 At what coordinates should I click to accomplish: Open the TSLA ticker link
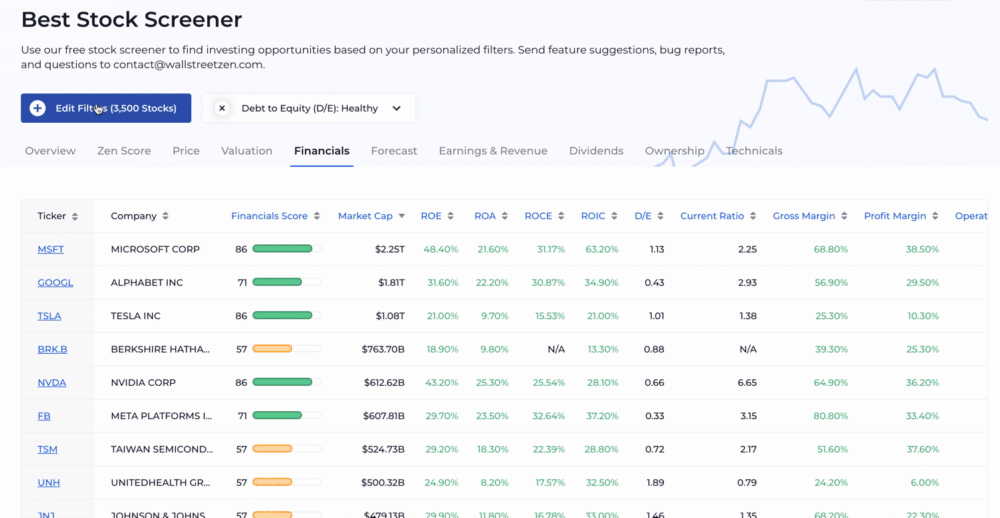[49, 316]
